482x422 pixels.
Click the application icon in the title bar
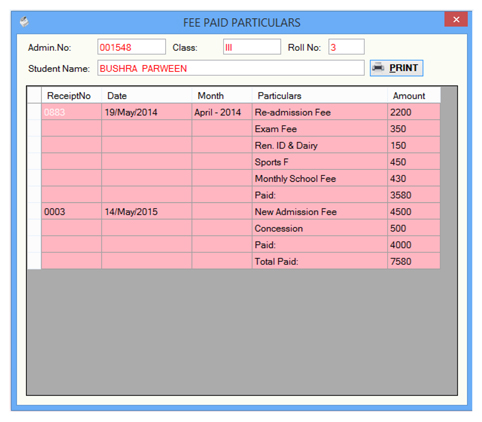coord(24,22)
